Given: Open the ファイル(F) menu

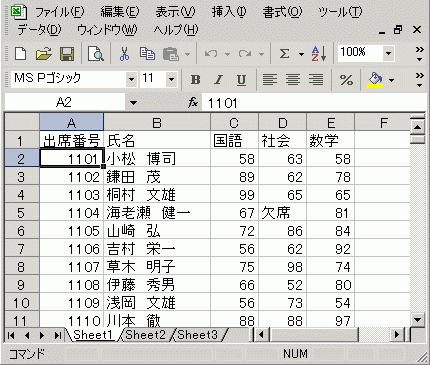Looking at the screenshot, I should (x=59, y=12).
